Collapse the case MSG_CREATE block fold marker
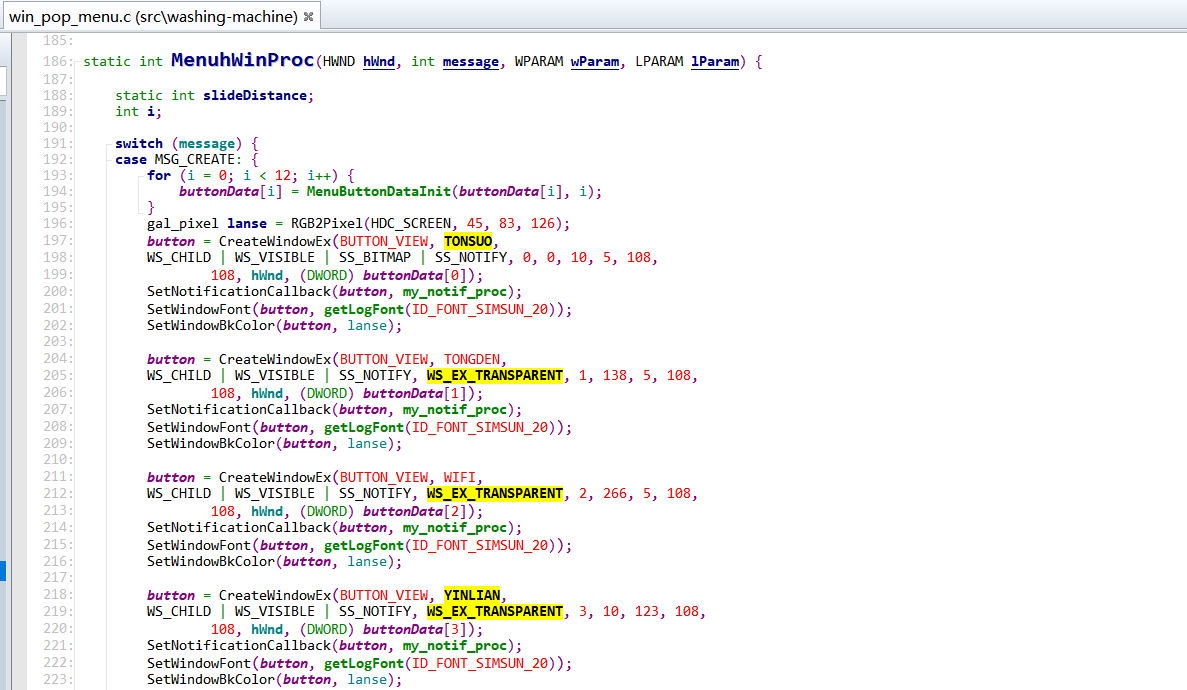Viewport: 1187px width, 690px height. 108,160
